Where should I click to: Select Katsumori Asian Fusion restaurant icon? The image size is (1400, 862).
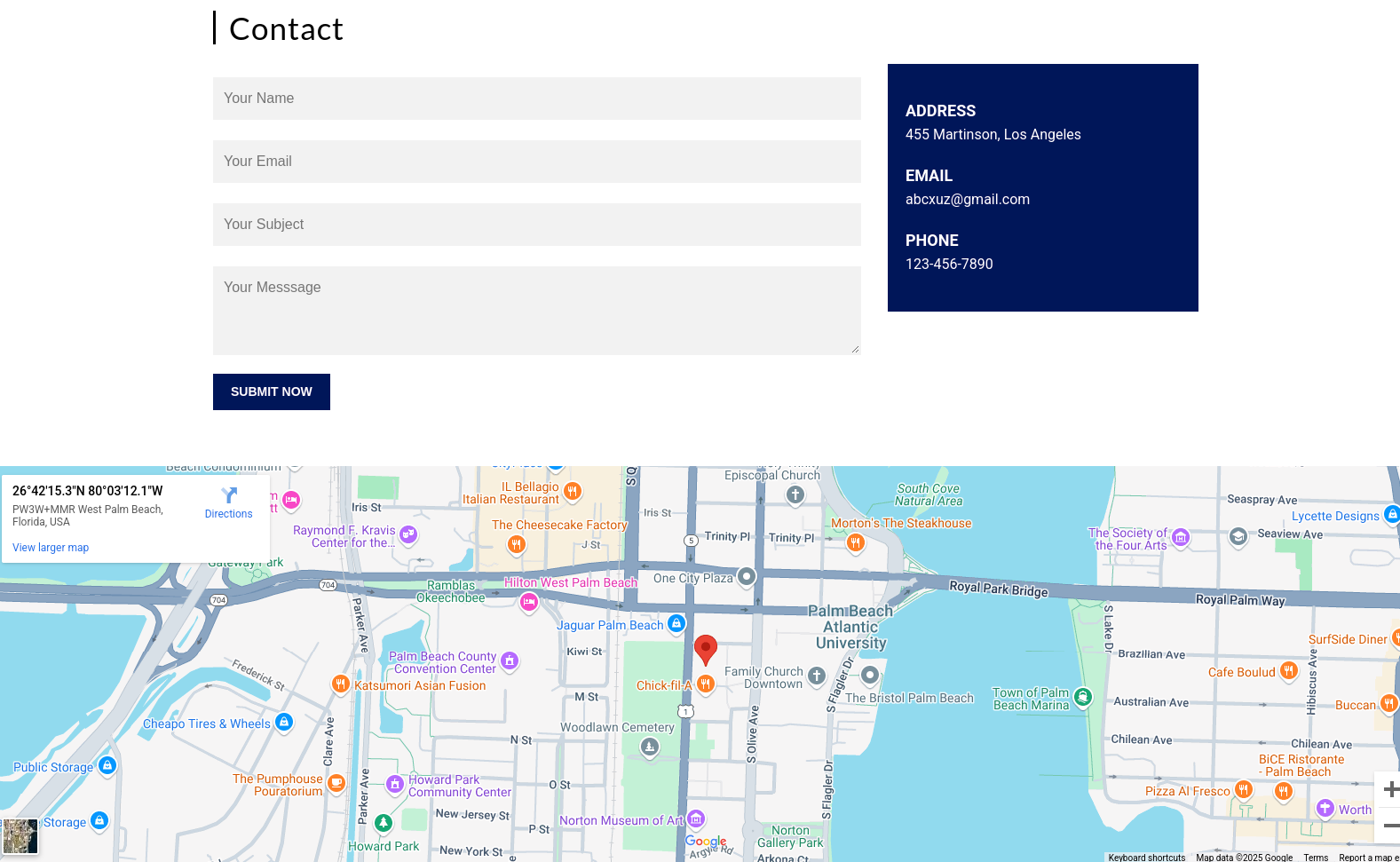[x=340, y=684]
